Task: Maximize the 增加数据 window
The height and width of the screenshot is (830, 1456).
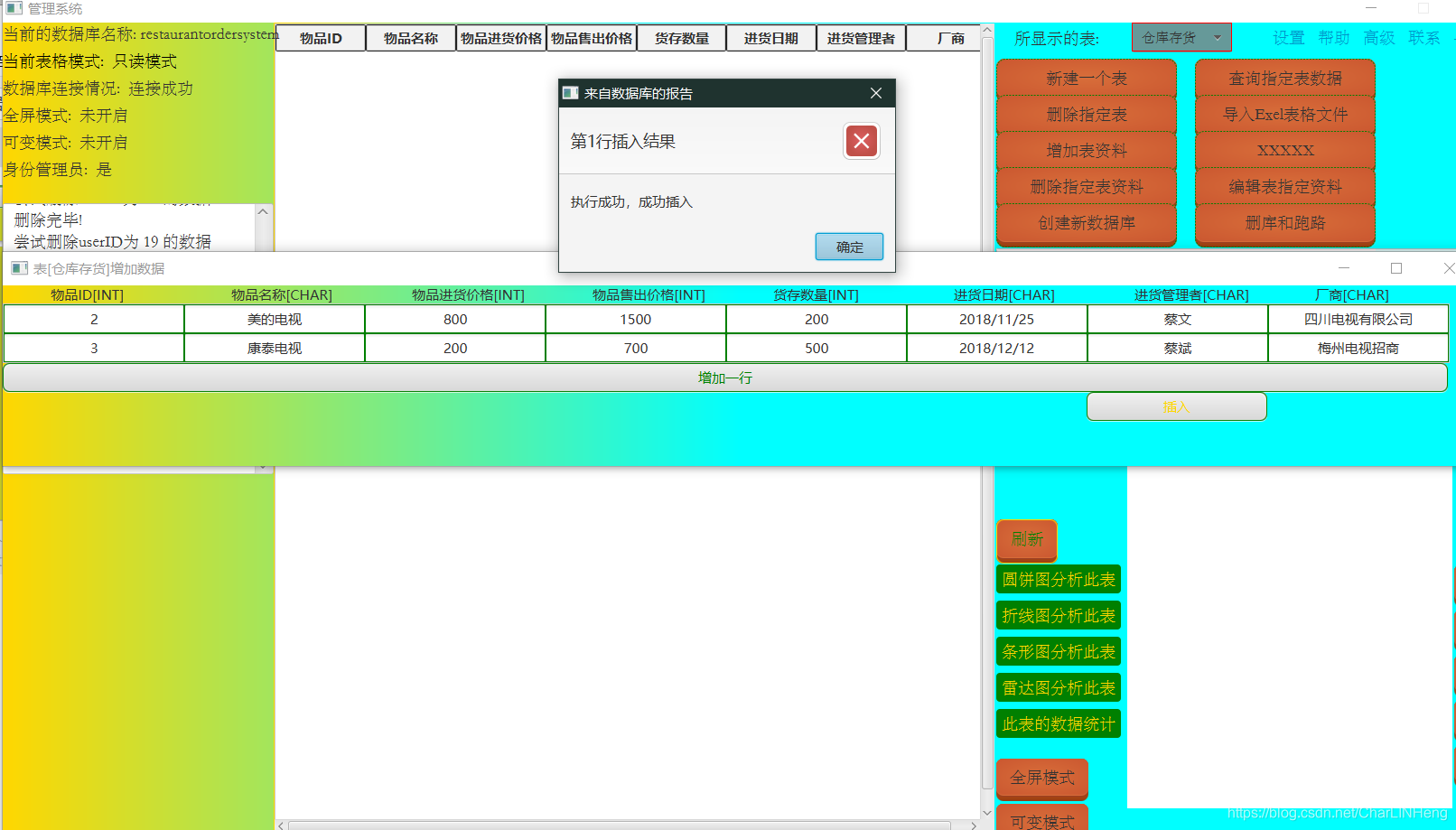Action: click(1396, 268)
